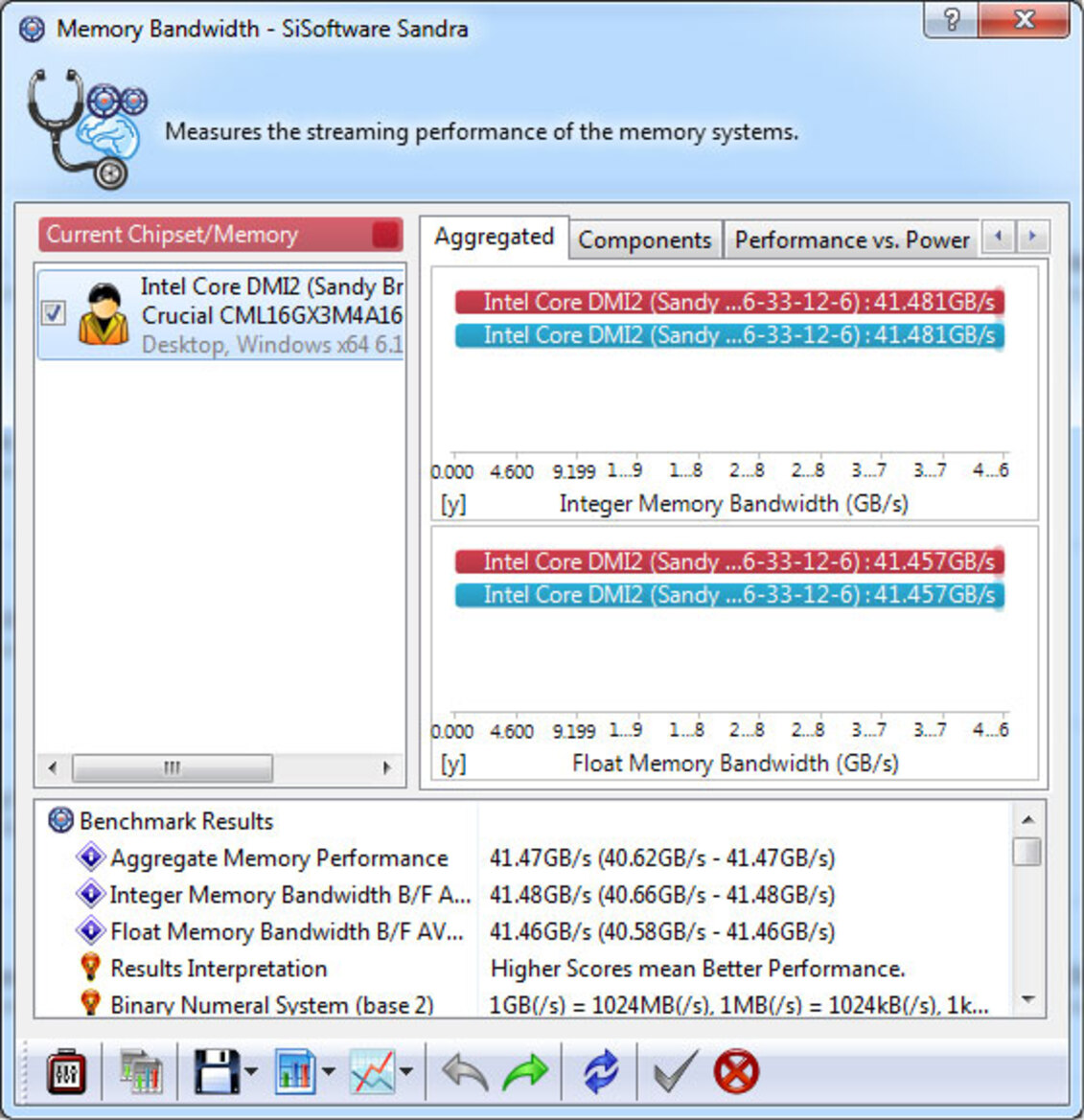Image resolution: width=1084 pixels, height=1120 pixels.
Task: Click the blue float bandwidth bar 41.457GB/s
Action: pyautogui.click(x=729, y=594)
